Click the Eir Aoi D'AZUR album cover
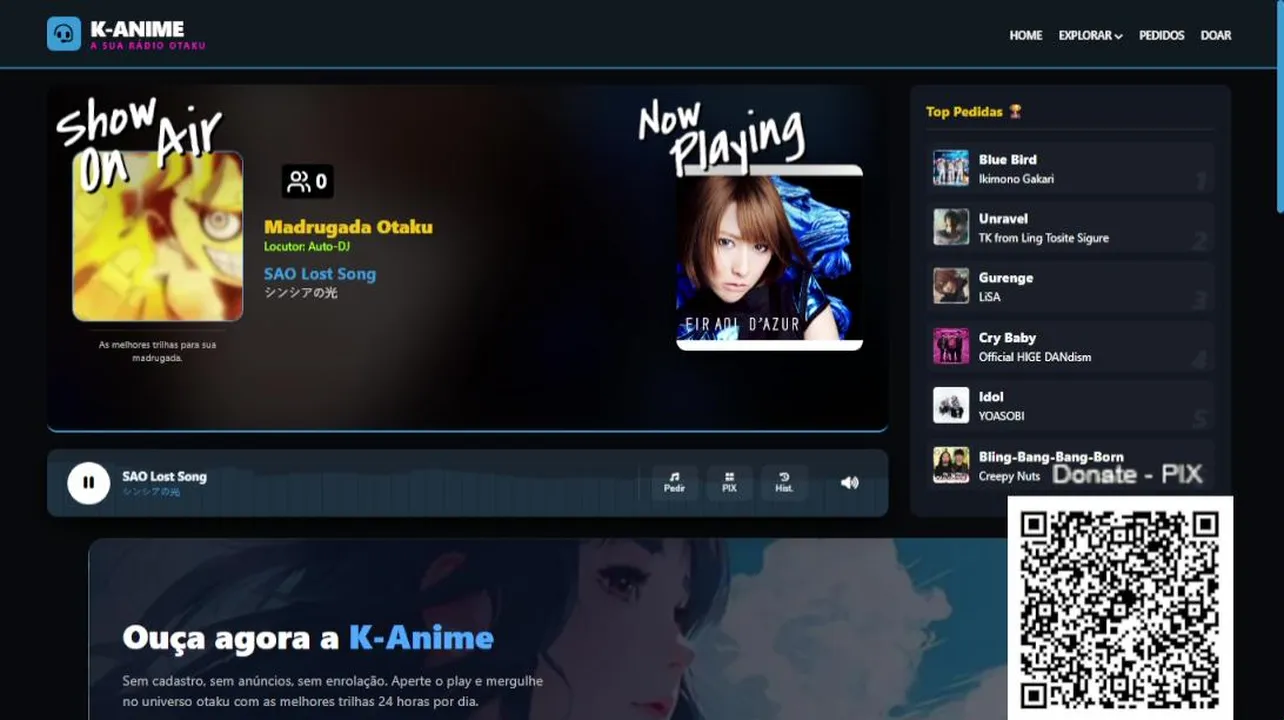Viewport: 1284px width, 720px height. pos(769,258)
